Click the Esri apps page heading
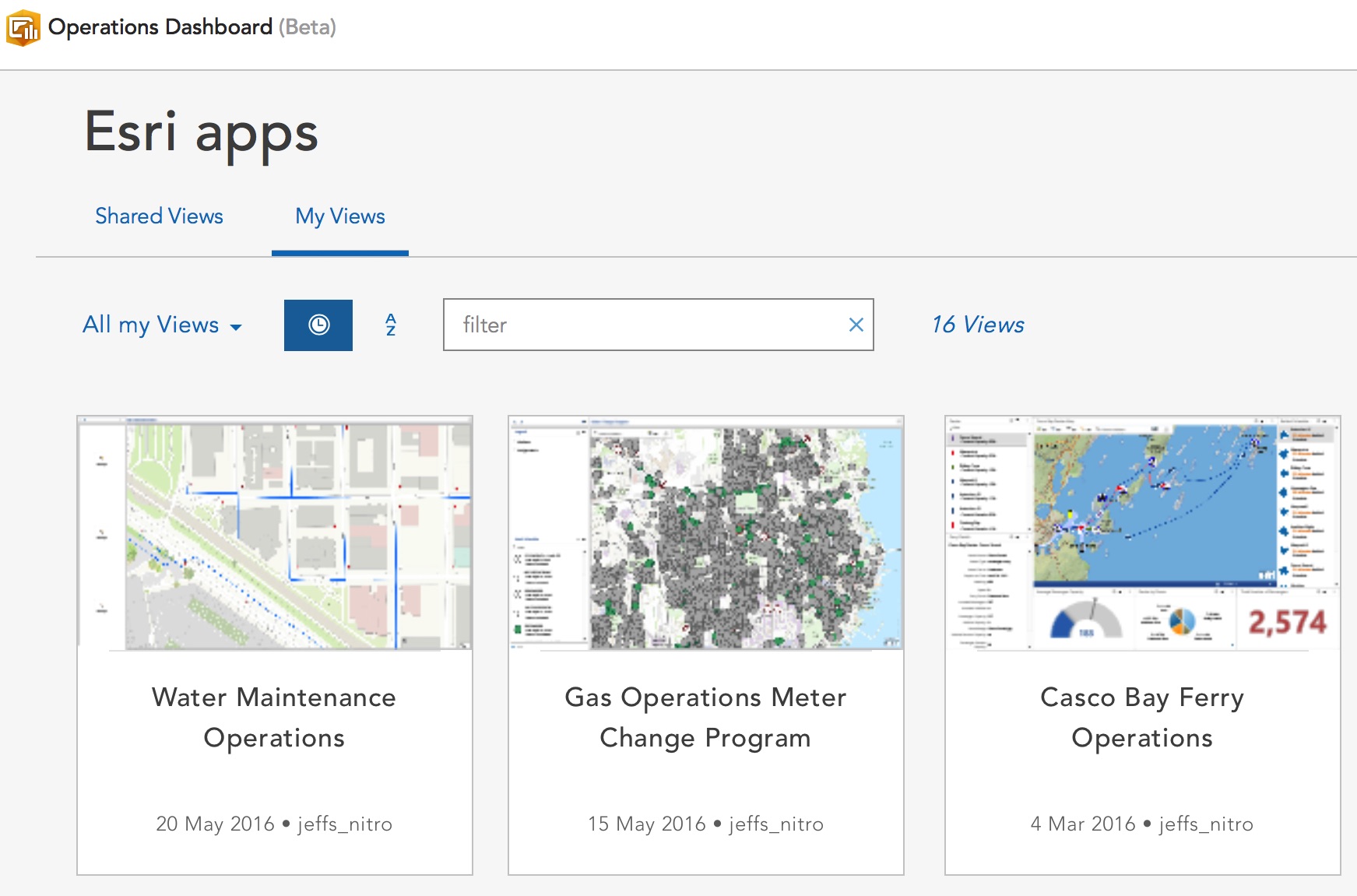 [x=202, y=132]
